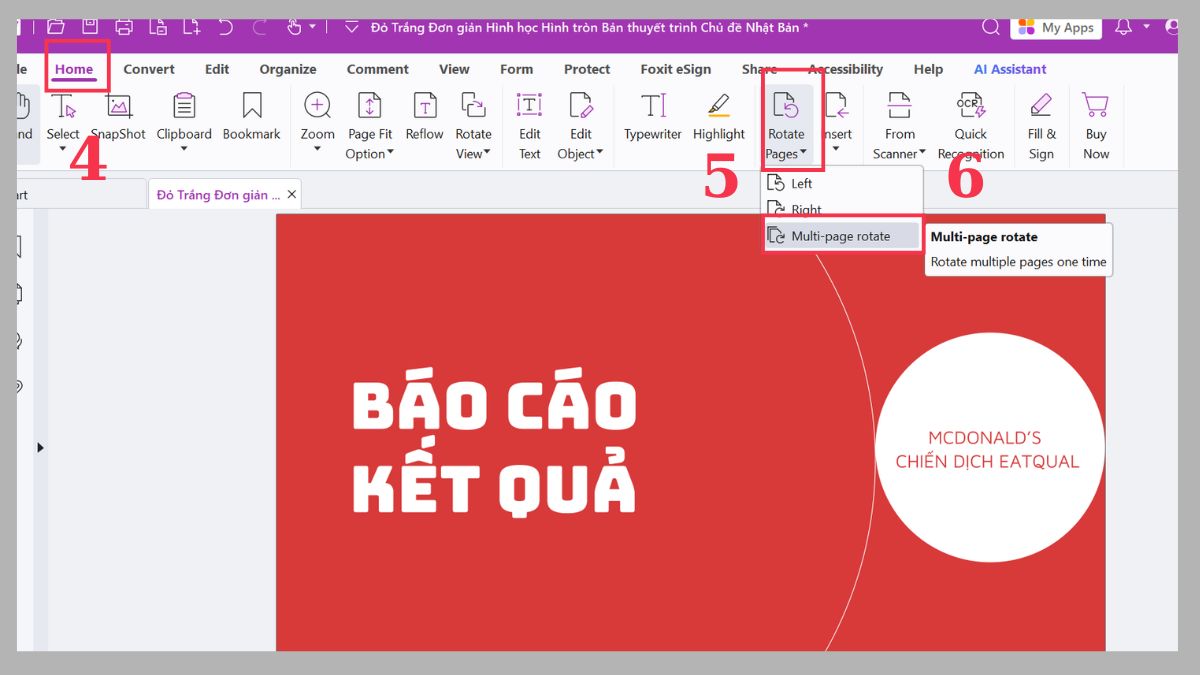
Task: Open the Fill & Sign tool
Action: coord(1041,120)
